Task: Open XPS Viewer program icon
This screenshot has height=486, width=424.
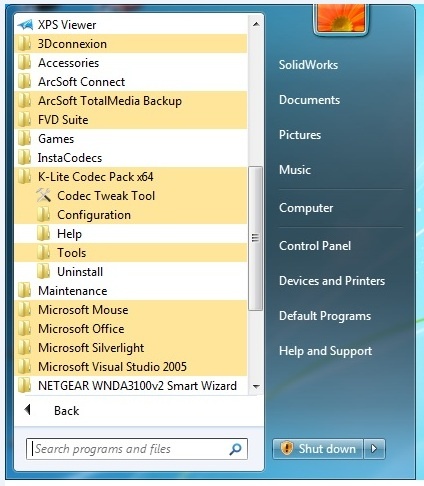Action: [x=25, y=25]
